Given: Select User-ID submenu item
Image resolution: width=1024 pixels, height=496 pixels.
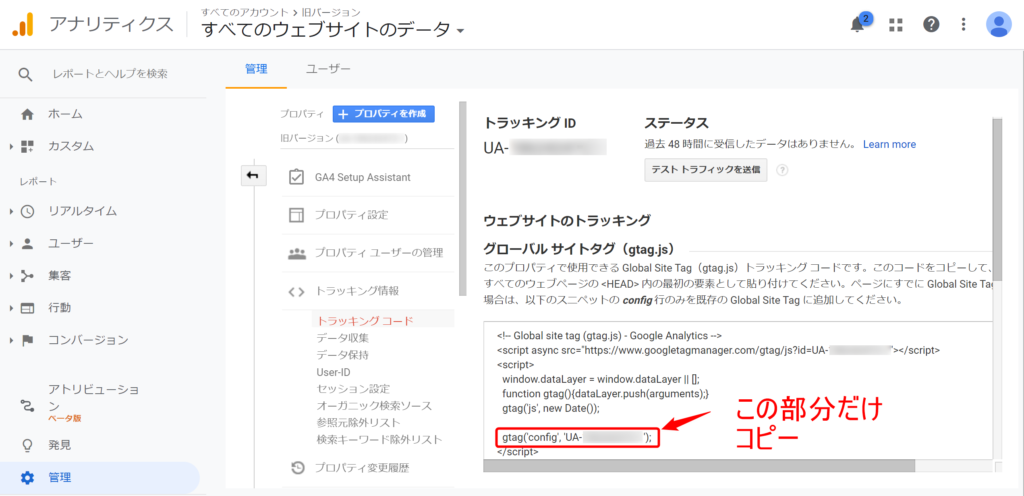Looking at the screenshot, I should pyautogui.click(x=333, y=372).
